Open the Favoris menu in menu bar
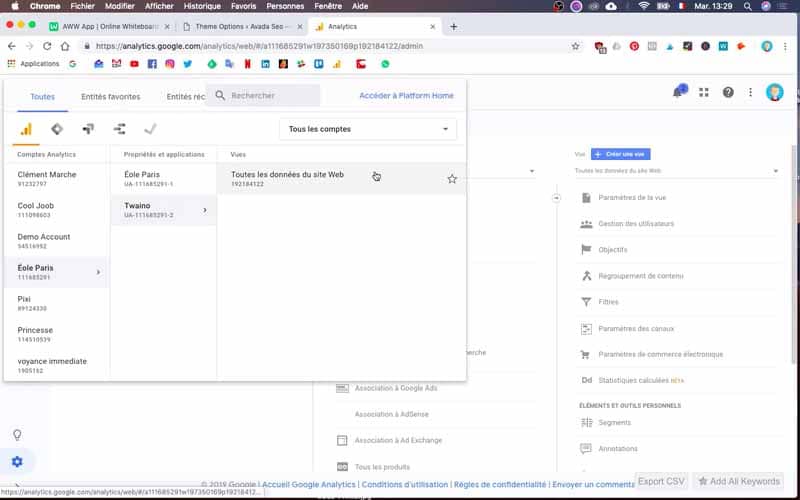The image size is (800, 500). pyautogui.click(x=243, y=6)
